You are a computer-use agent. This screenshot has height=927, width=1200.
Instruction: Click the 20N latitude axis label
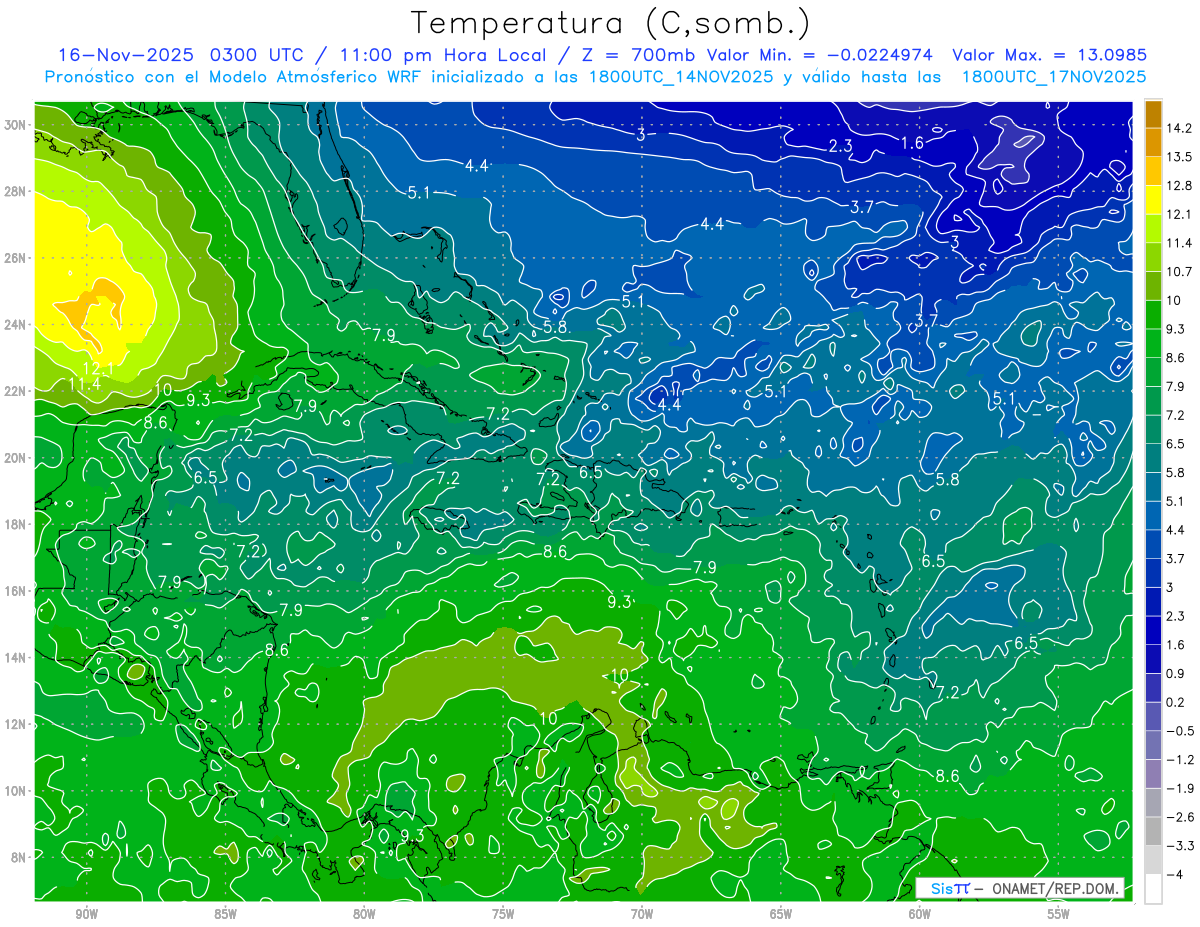15,457
